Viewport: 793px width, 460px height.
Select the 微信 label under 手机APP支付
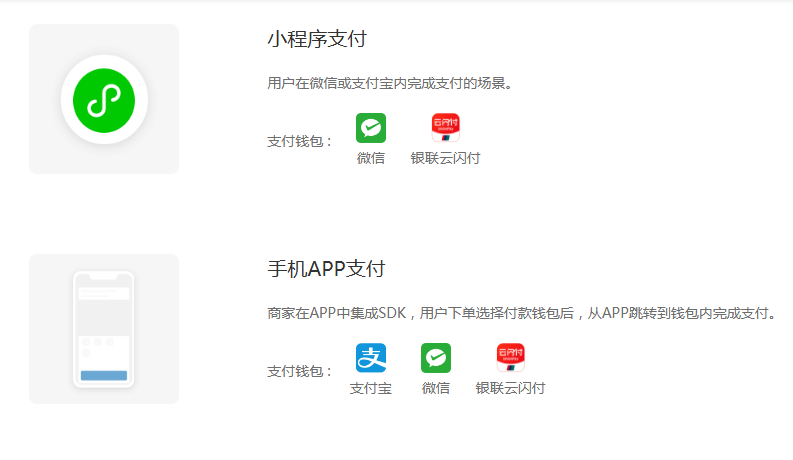point(436,388)
